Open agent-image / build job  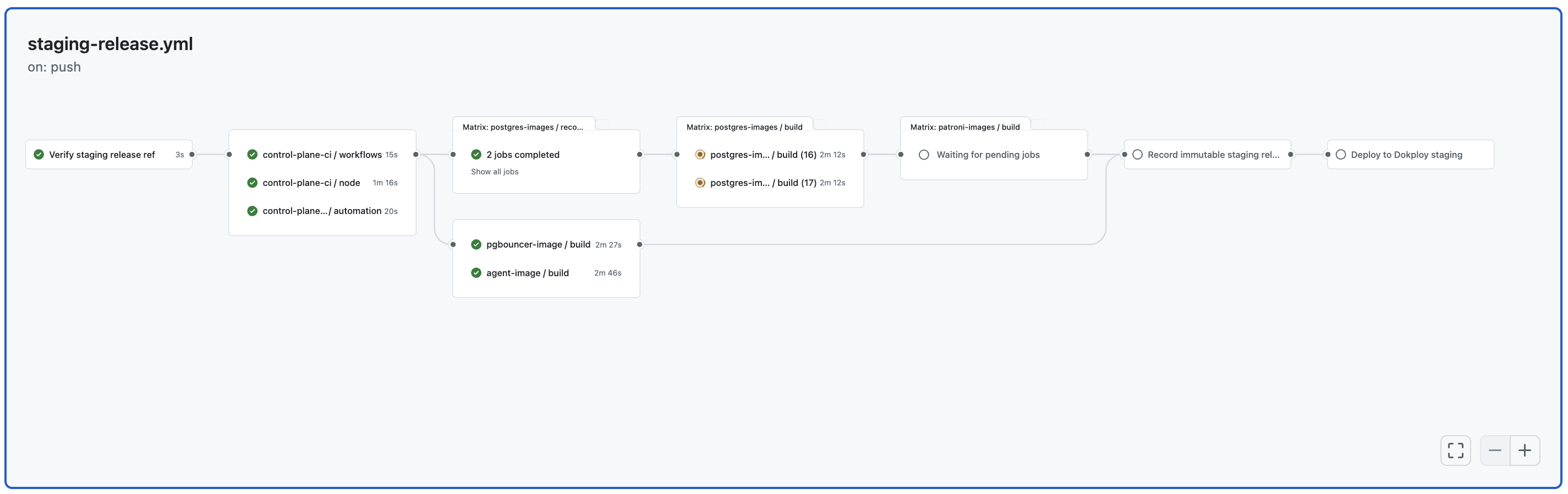tap(546, 273)
